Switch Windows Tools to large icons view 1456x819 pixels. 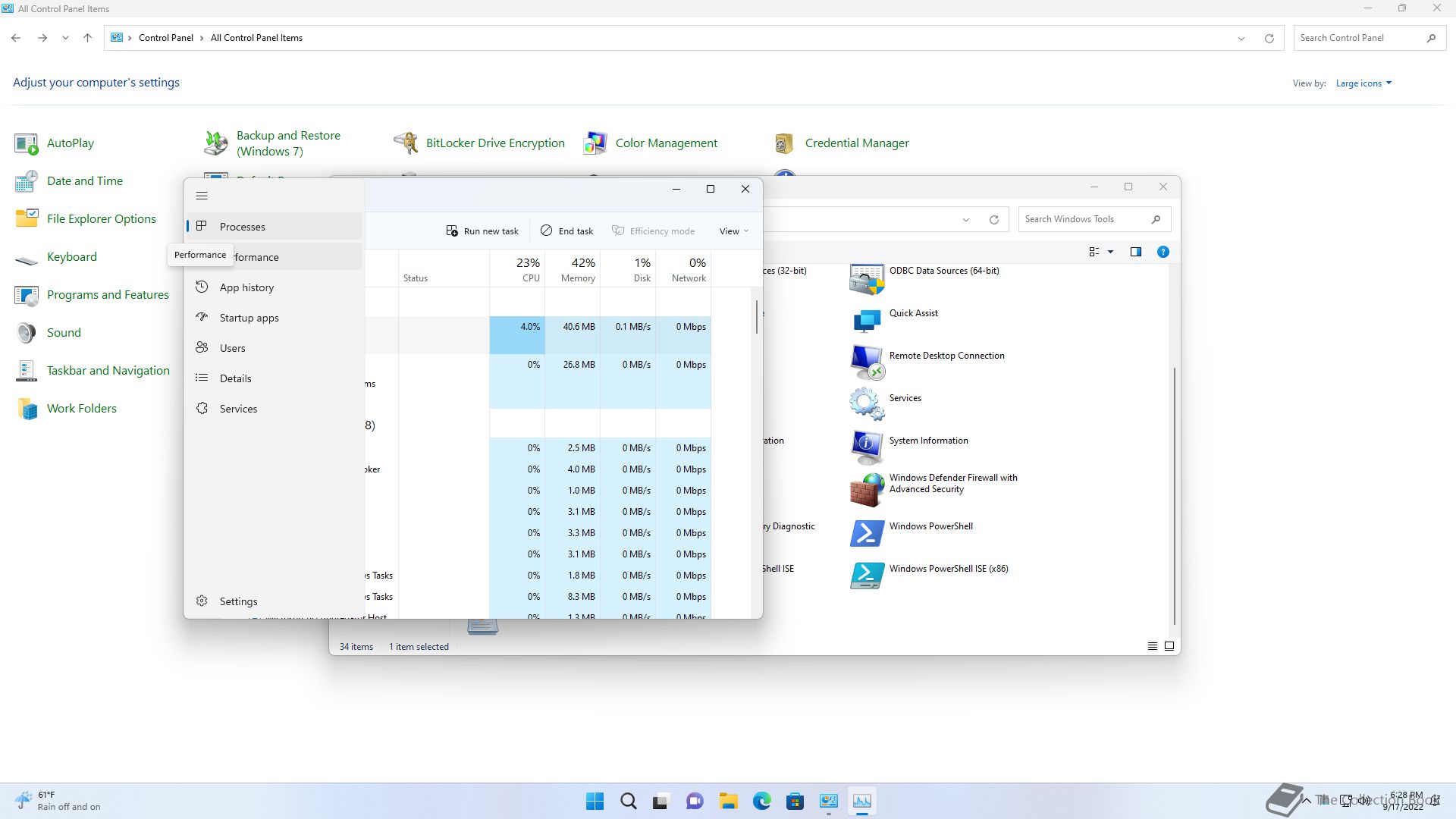tap(1169, 646)
